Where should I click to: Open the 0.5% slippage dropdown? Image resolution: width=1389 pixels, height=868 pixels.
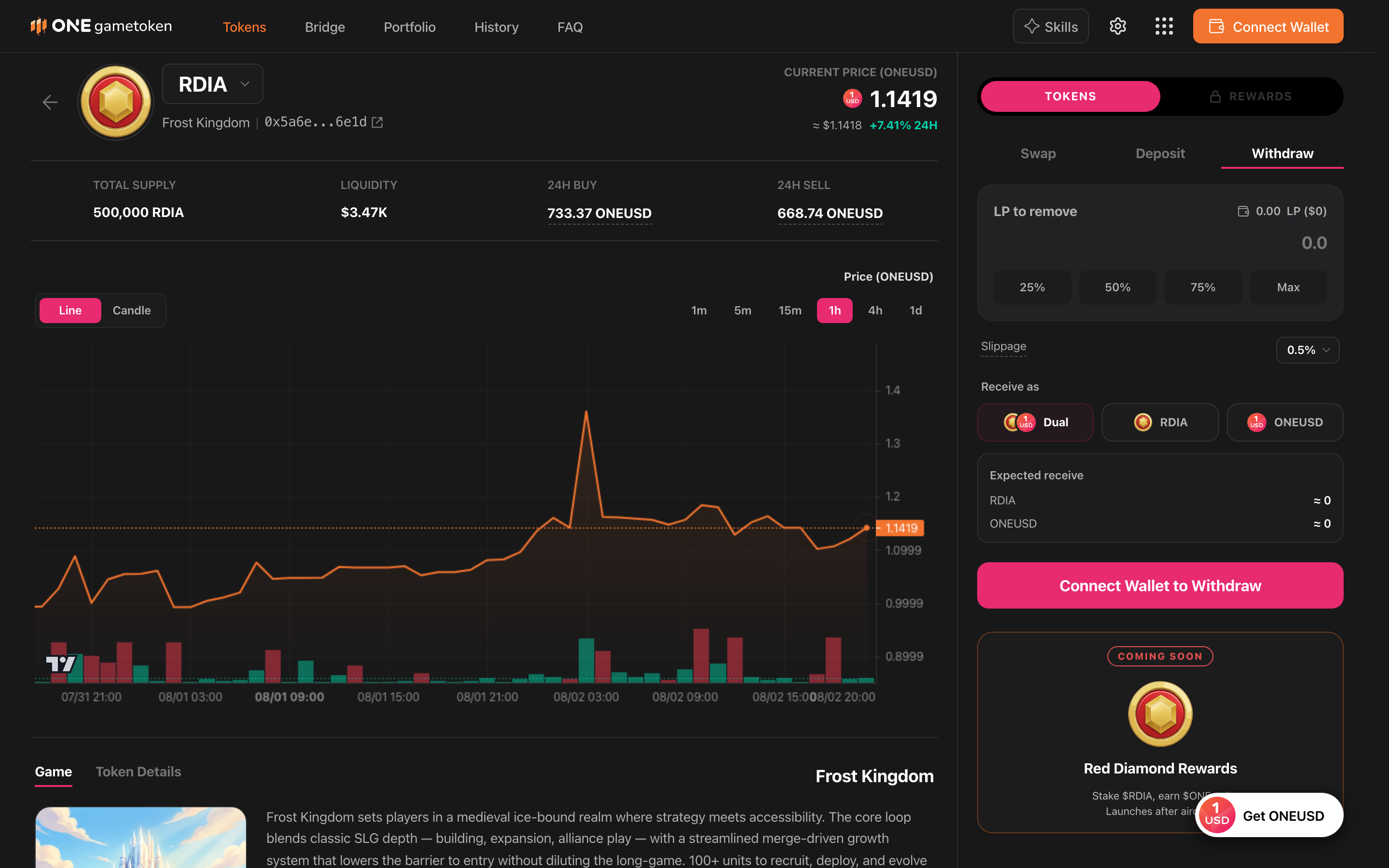[1307, 350]
